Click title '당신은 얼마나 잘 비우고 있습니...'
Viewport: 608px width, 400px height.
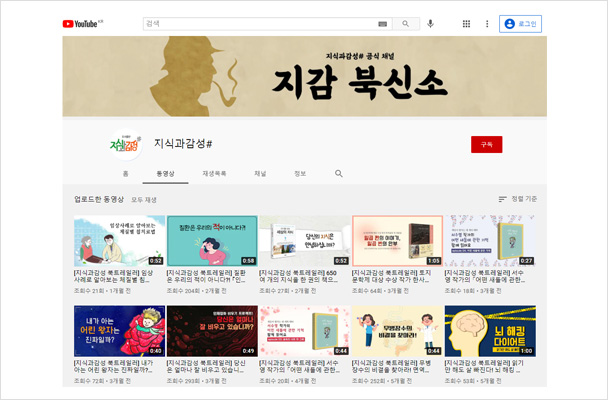(206, 366)
